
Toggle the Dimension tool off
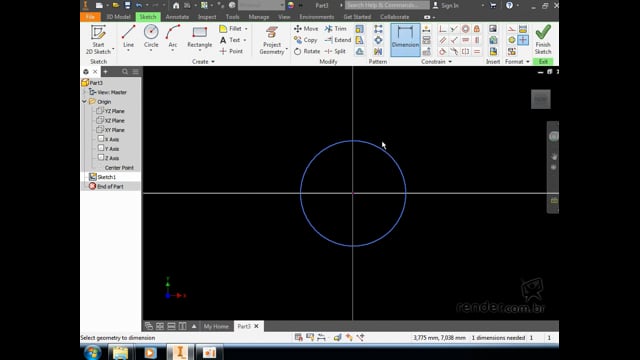coord(405,40)
